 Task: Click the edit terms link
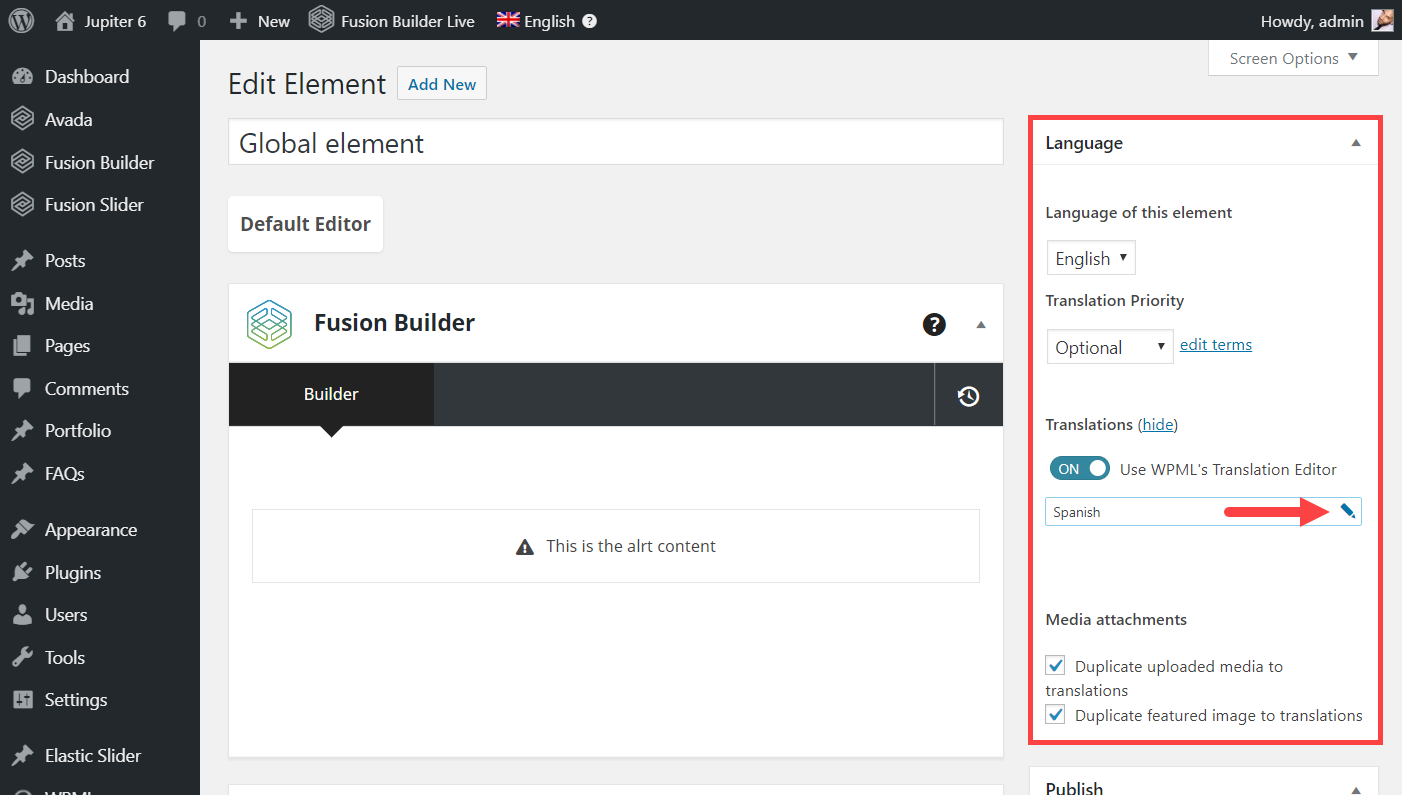(x=1216, y=344)
